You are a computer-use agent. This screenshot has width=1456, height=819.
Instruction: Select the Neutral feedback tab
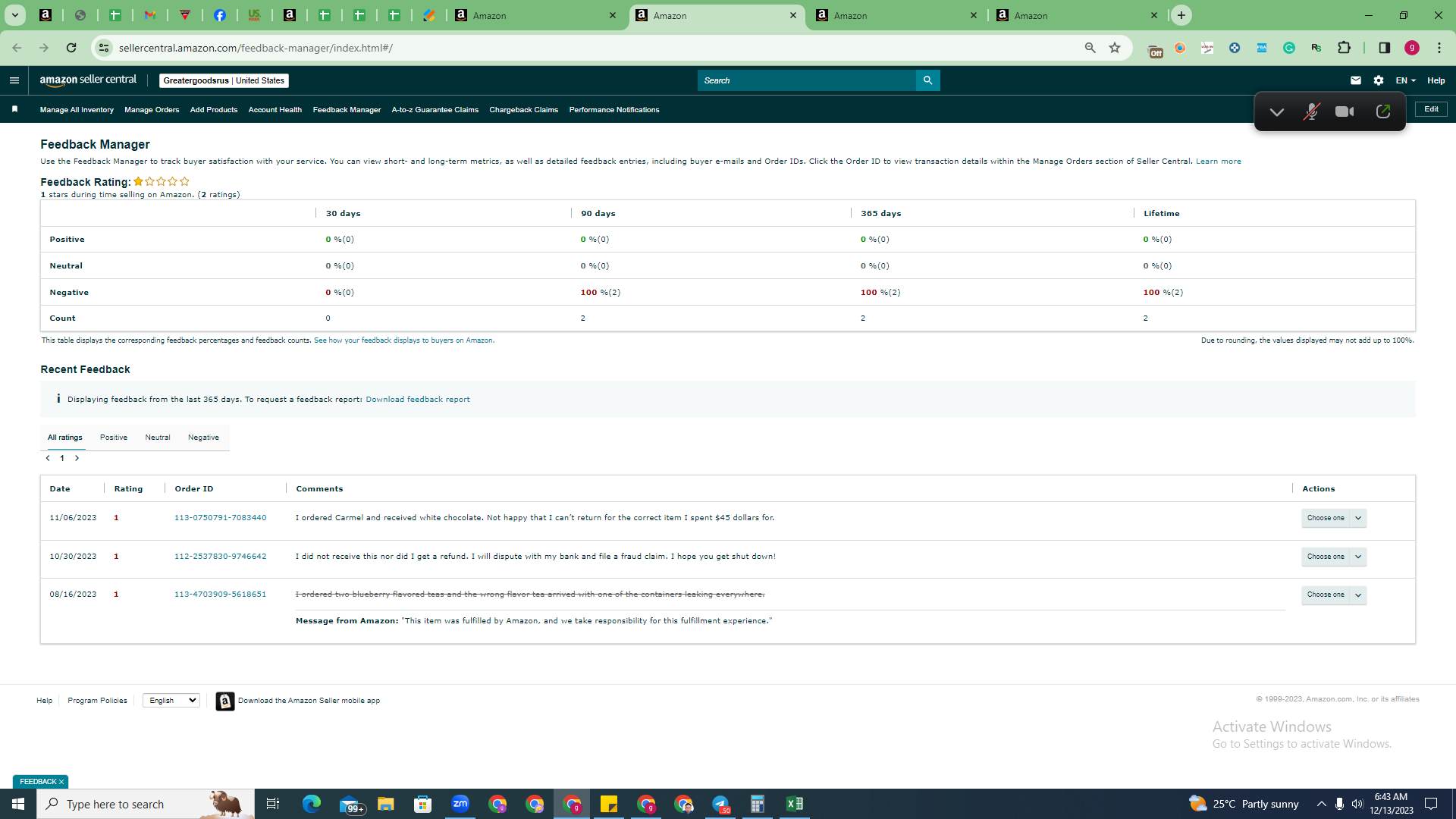click(x=158, y=438)
